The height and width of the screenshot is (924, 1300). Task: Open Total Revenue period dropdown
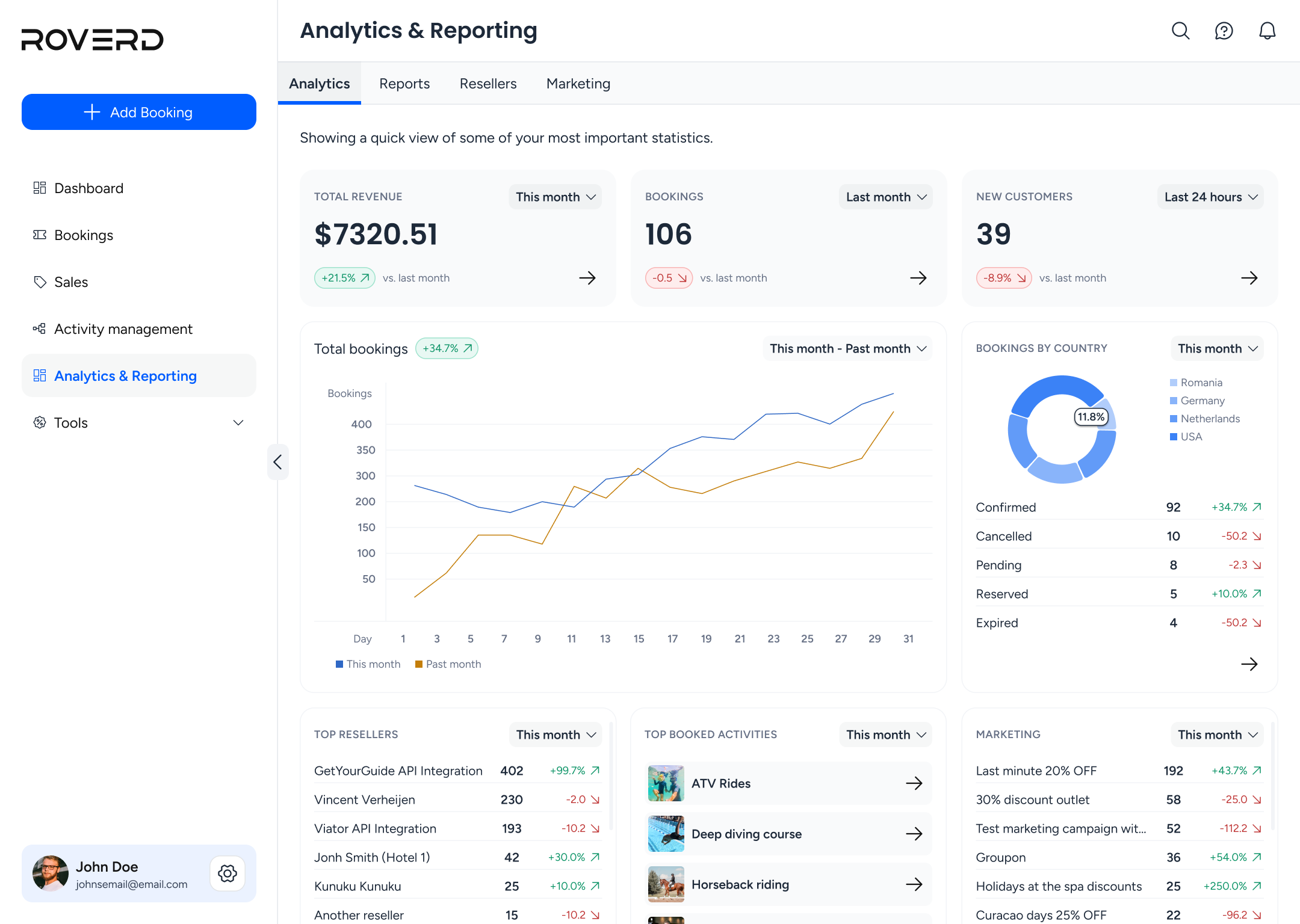tap(556, 197)
